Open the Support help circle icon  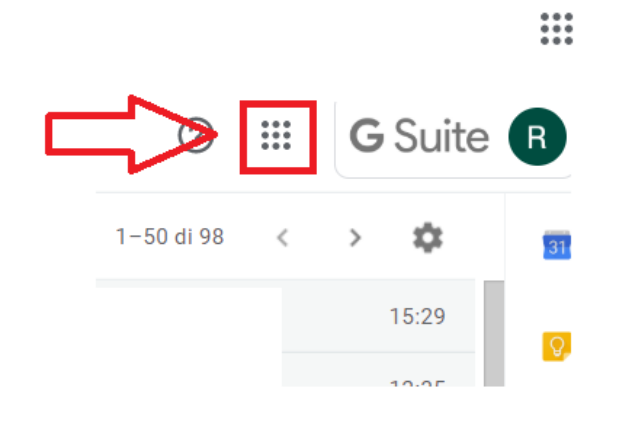coord(196,135)
